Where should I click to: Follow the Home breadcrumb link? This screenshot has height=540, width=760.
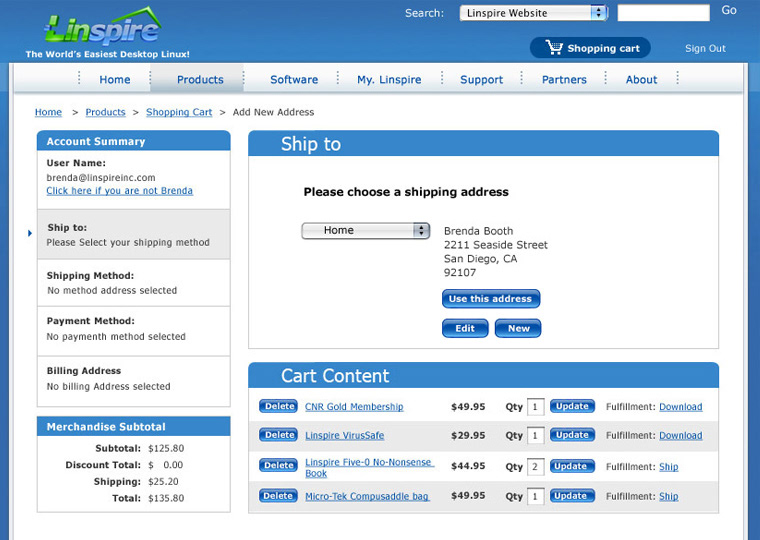pos(48,112)
